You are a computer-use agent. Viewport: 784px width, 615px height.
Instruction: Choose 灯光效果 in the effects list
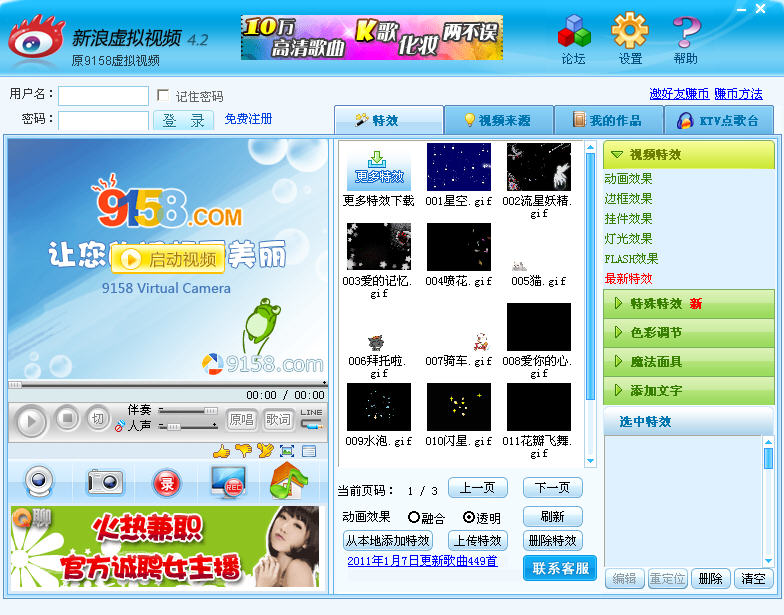pyautogui.click(x=628, y=238)
